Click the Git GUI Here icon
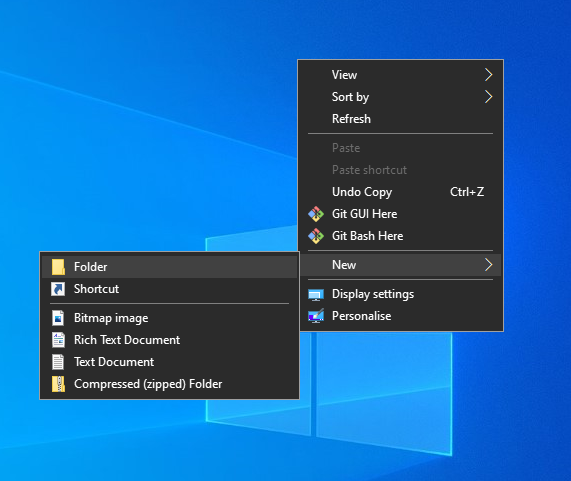 [x=316, y=214]
